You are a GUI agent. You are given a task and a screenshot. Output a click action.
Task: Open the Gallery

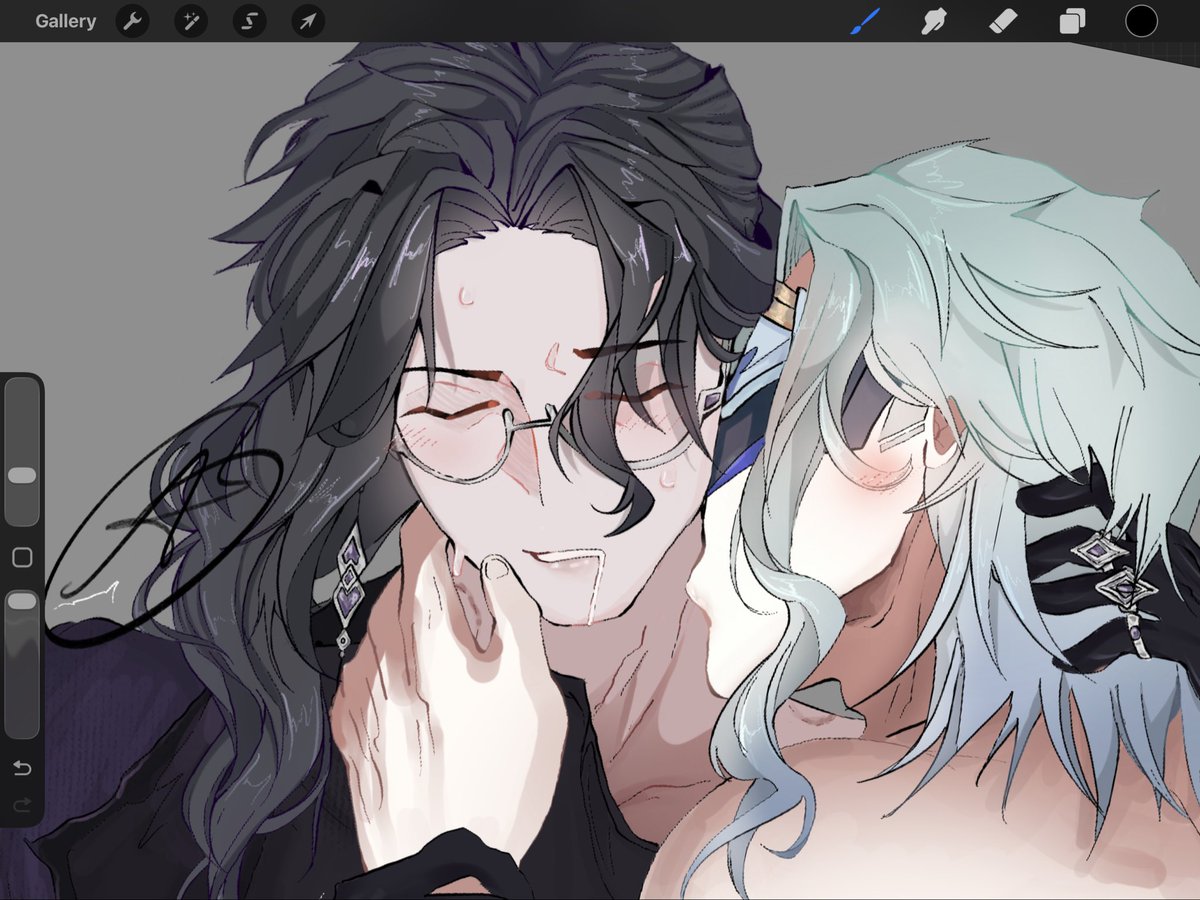65,21
